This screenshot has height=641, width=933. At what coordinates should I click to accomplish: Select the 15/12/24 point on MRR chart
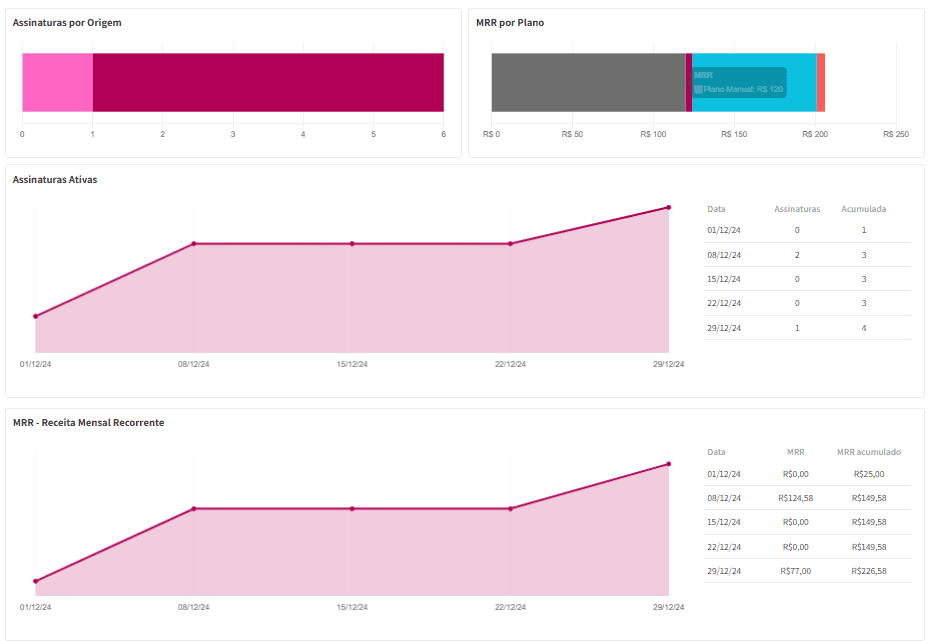tap(352, 509)
